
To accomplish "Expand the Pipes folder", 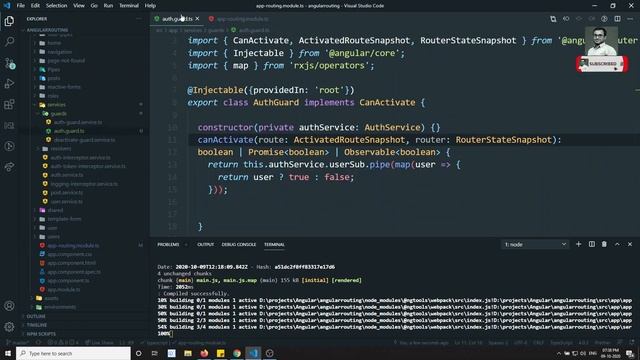I will pyautogui.click(x=53, y=69).
